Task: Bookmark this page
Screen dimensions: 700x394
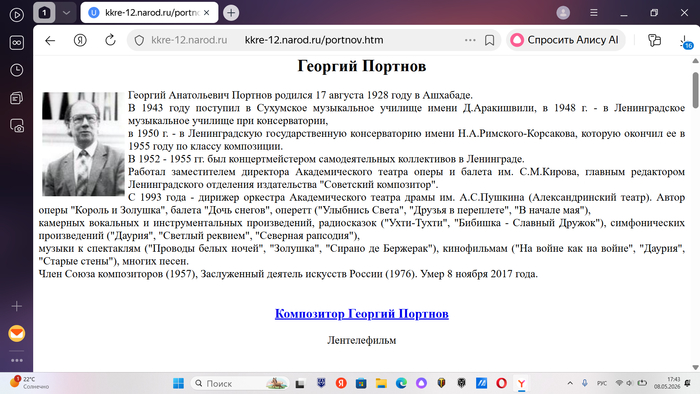Action: 489,40
